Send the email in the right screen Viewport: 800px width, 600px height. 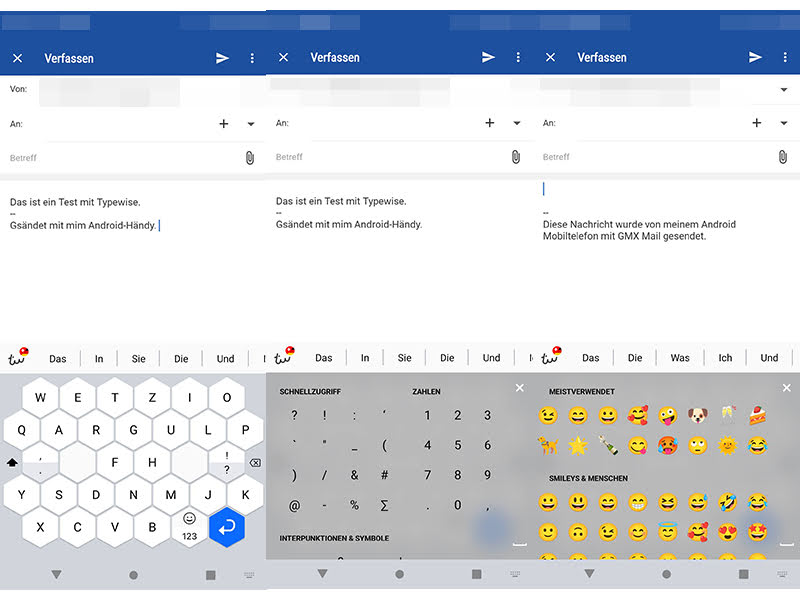[755, 57]
